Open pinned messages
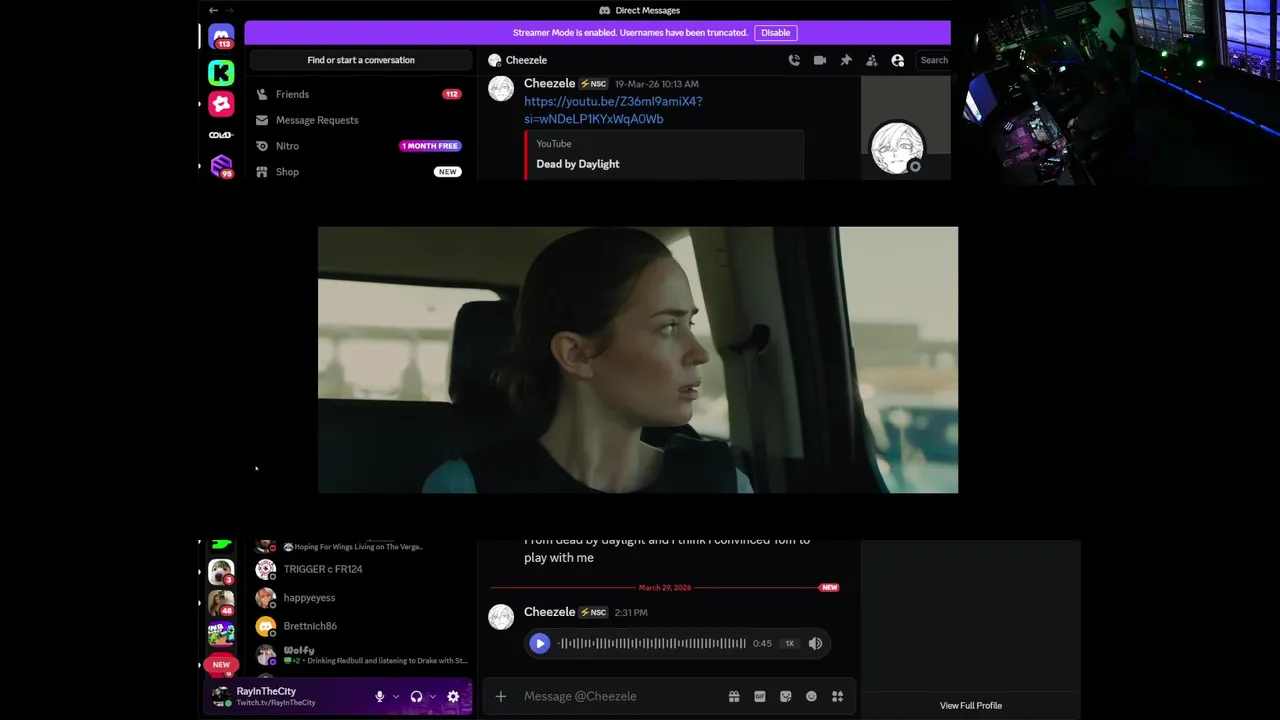1280x720 pixels. 846,60
